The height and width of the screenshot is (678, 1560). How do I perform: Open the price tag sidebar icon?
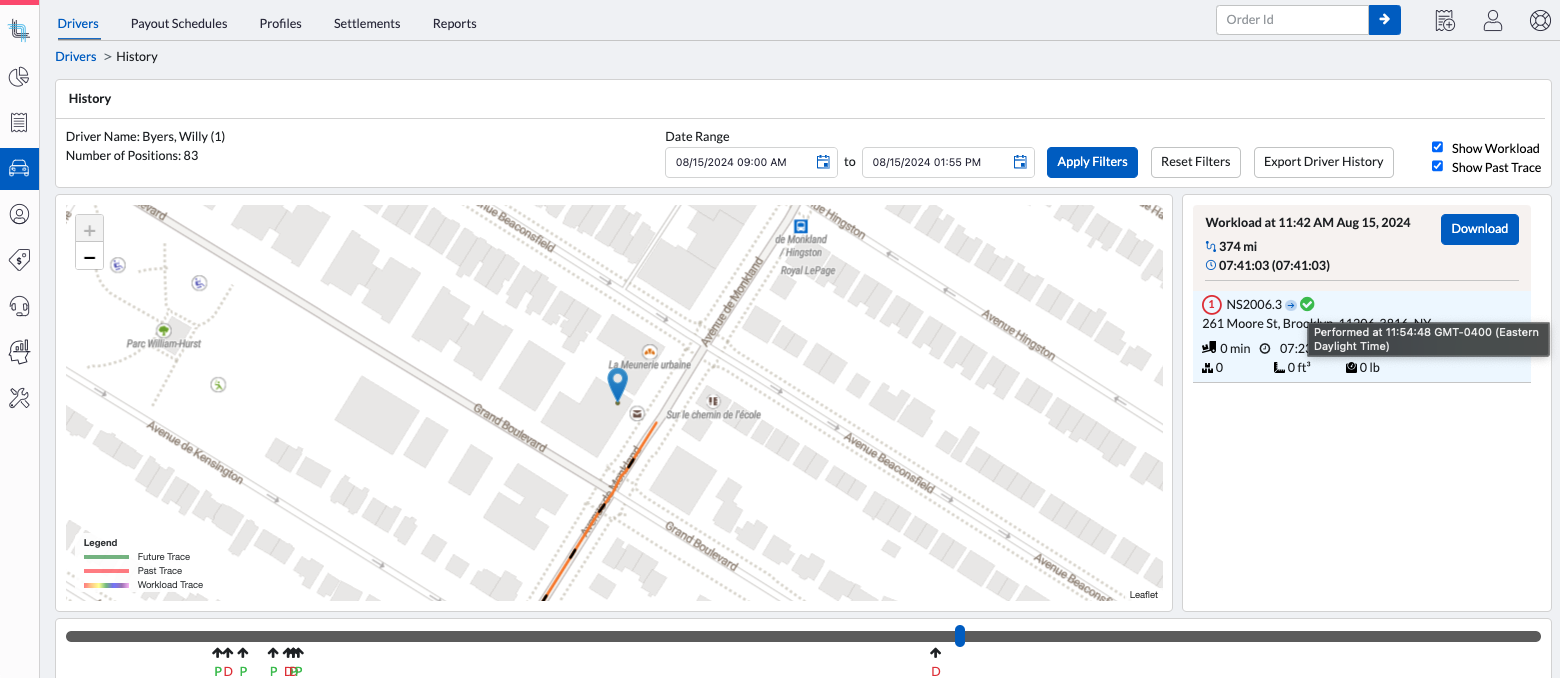point(19,260)
